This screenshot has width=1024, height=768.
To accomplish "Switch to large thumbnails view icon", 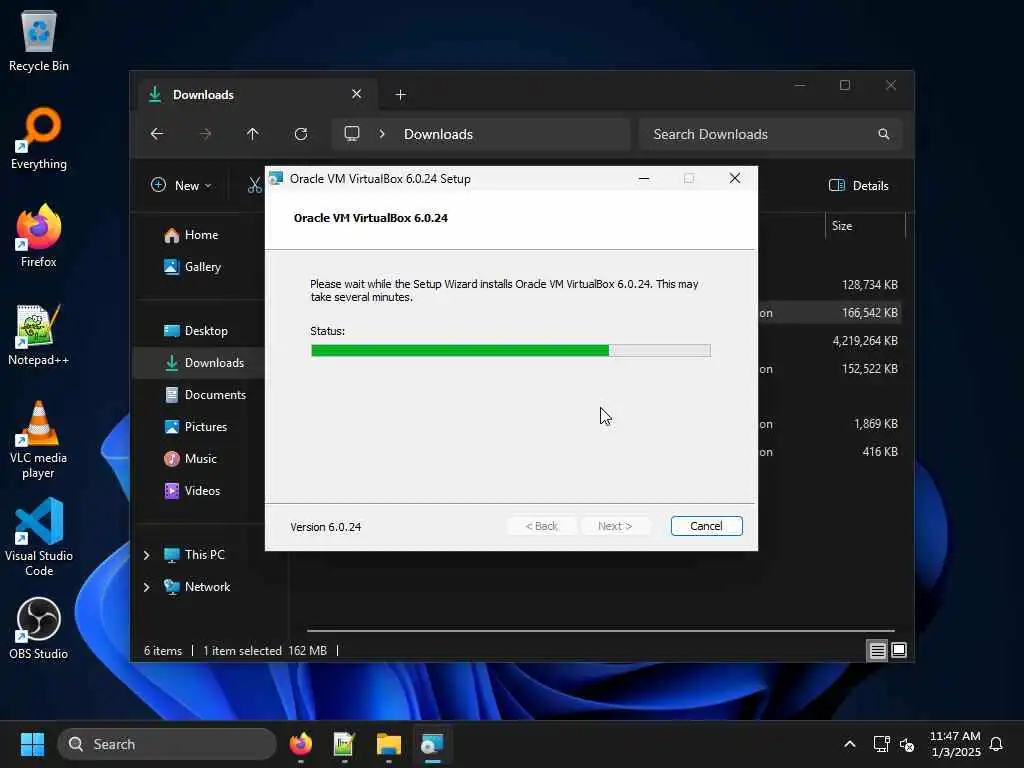I will coord(899,650).
